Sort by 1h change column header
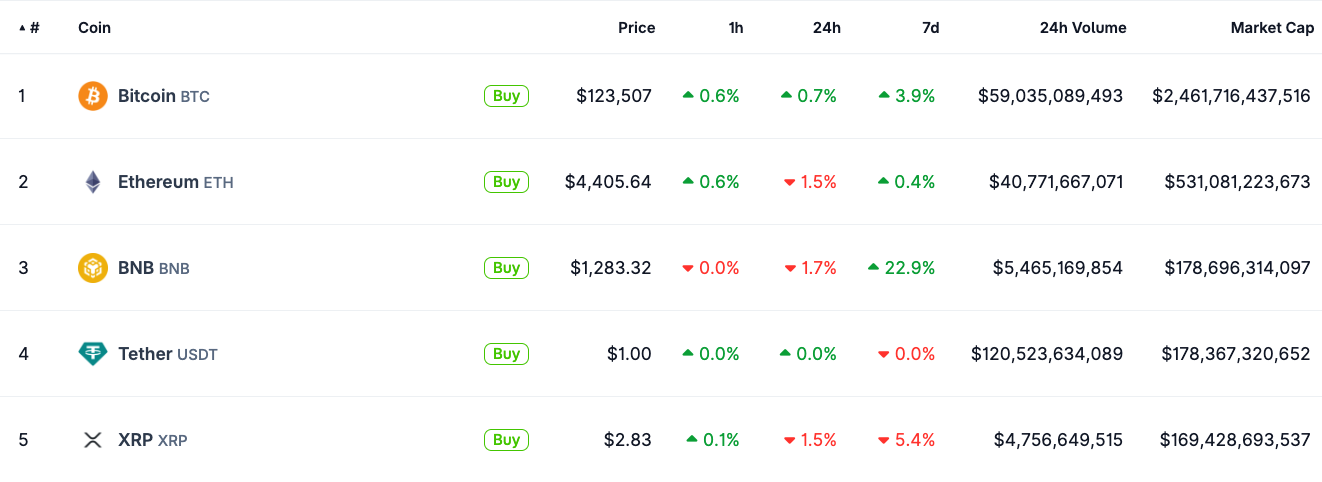This screenshot has height=482, width=1322. [736, 28]
